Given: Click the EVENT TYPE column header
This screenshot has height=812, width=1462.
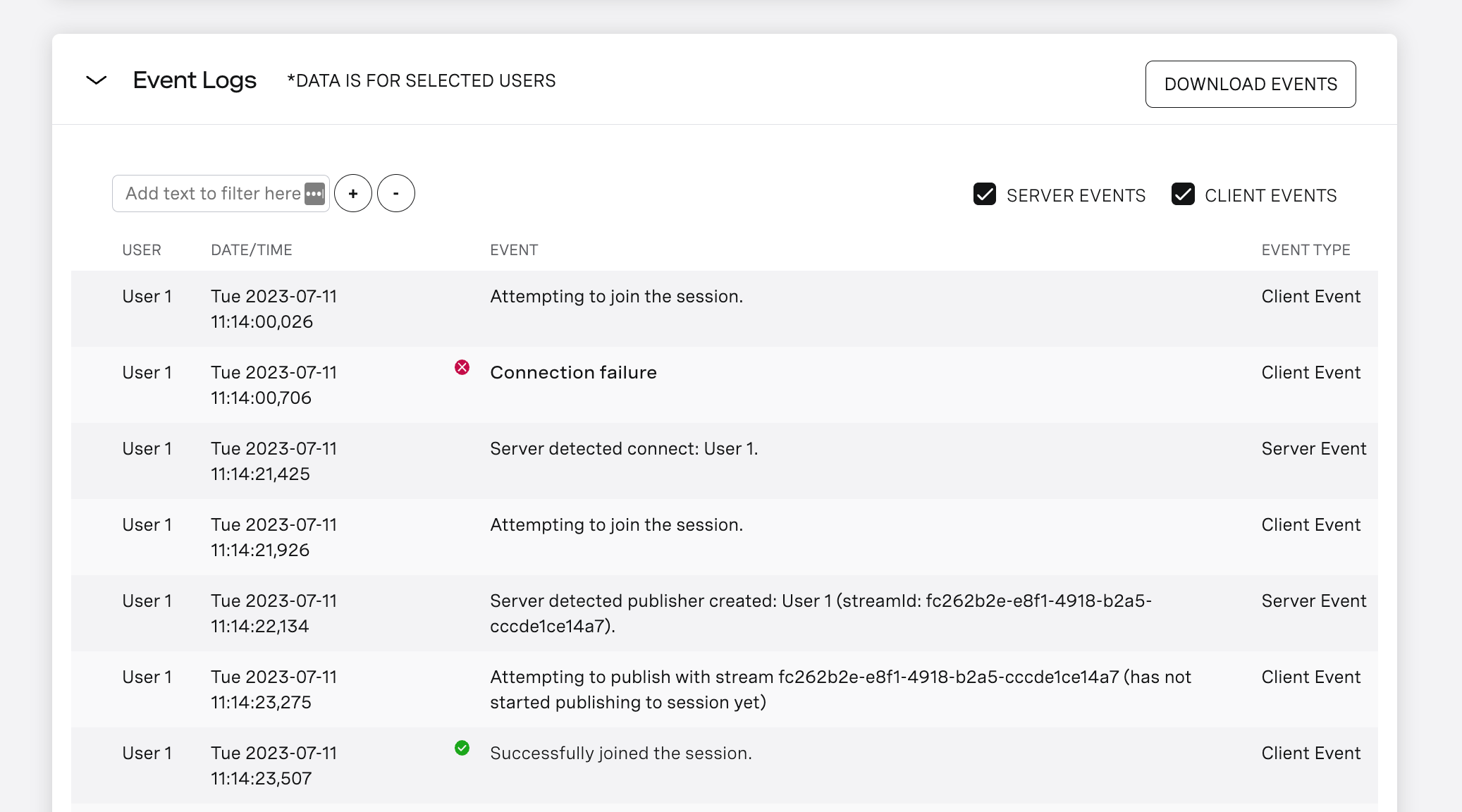Looking at the screenshot, I should 1306,250.
